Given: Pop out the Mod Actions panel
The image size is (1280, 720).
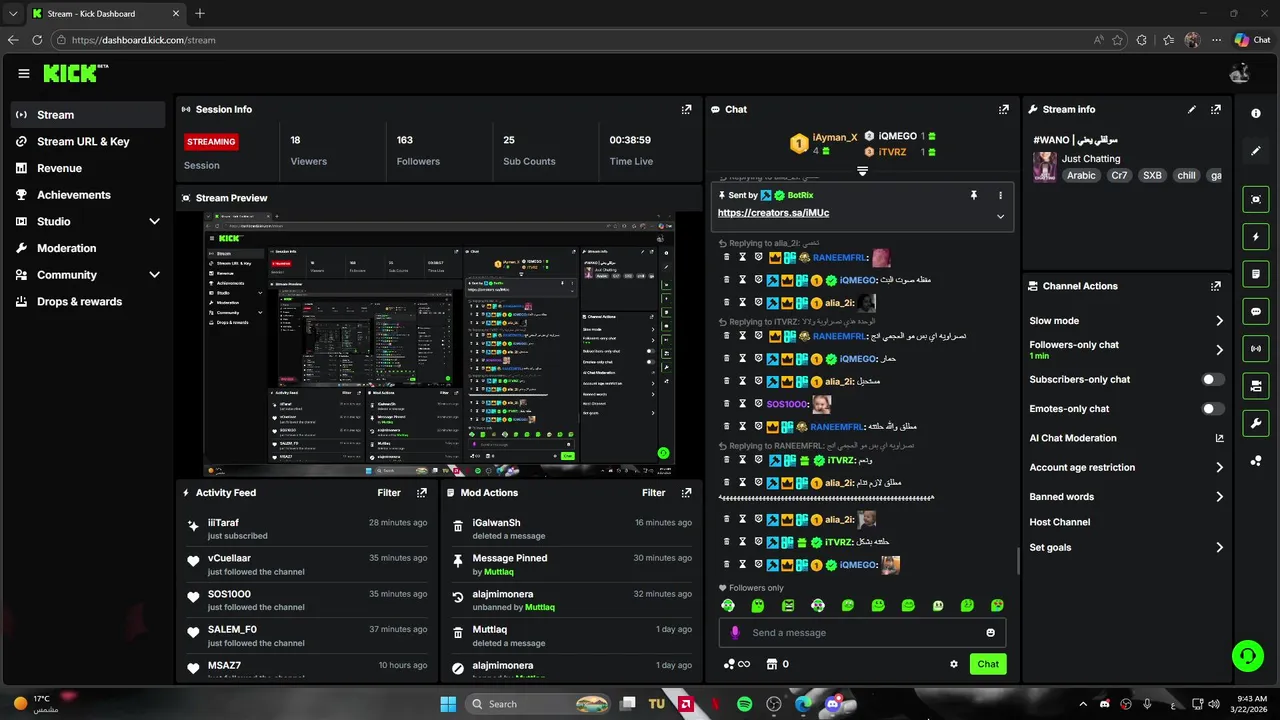Looking at the screenshot, I should click(686, 493).
